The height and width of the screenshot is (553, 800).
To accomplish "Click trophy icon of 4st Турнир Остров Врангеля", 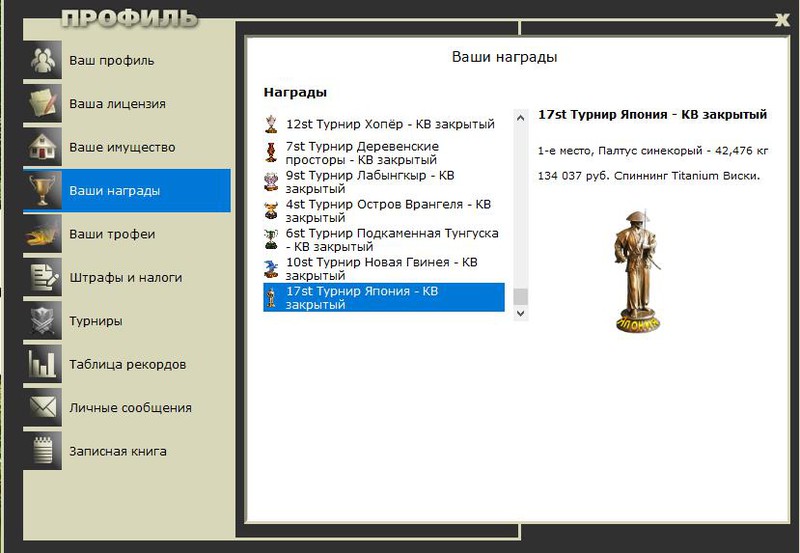I will (271, 211).
